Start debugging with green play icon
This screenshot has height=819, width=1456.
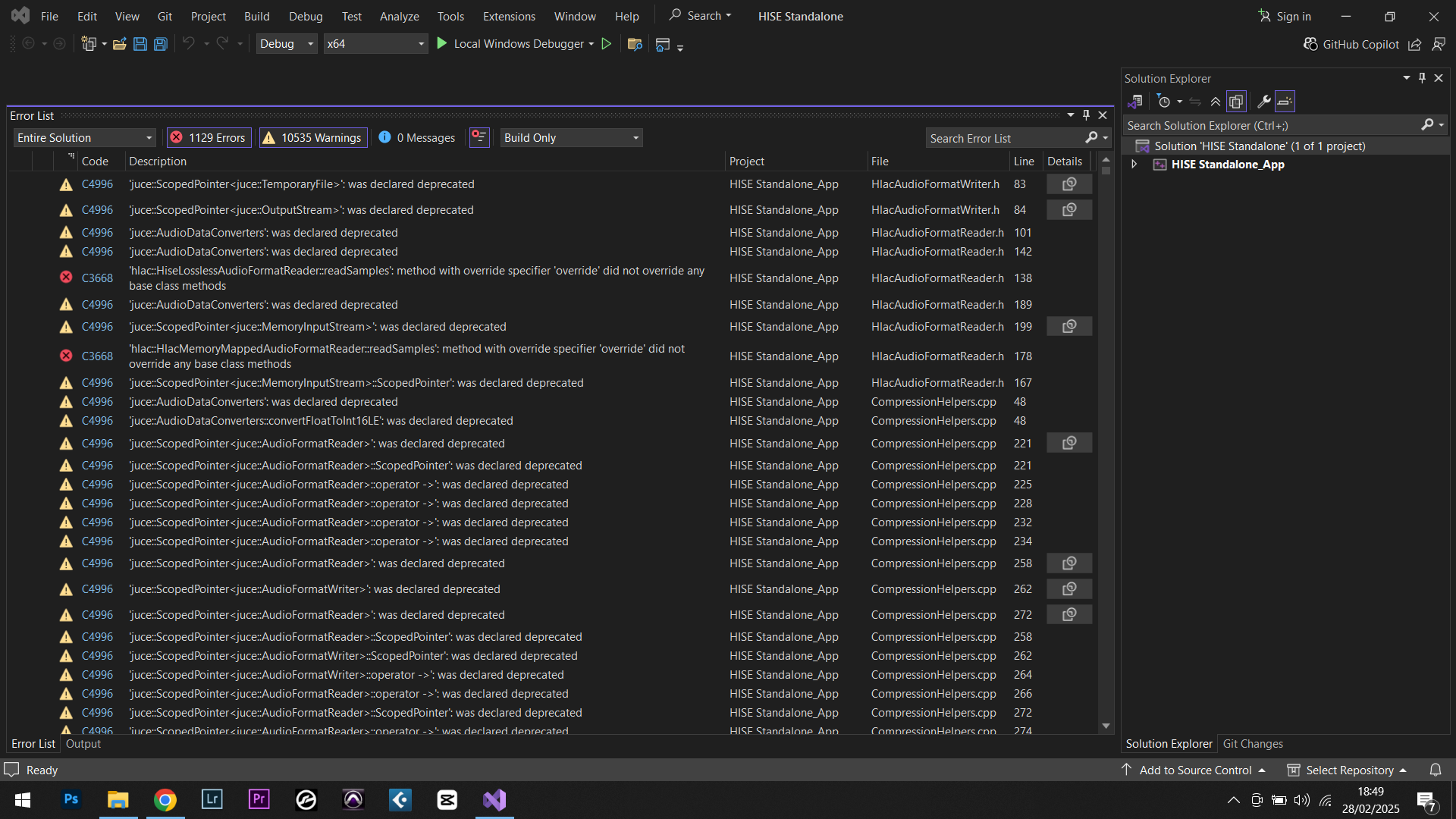click(x=442, y=44)
